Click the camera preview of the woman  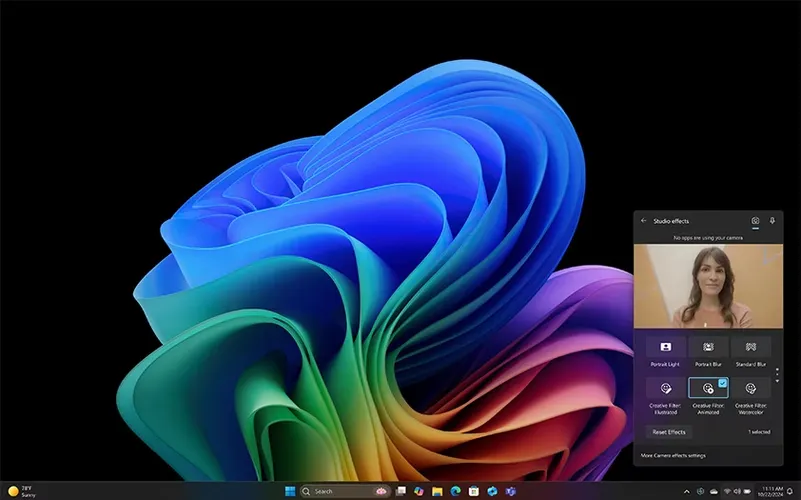pos(708,286)
